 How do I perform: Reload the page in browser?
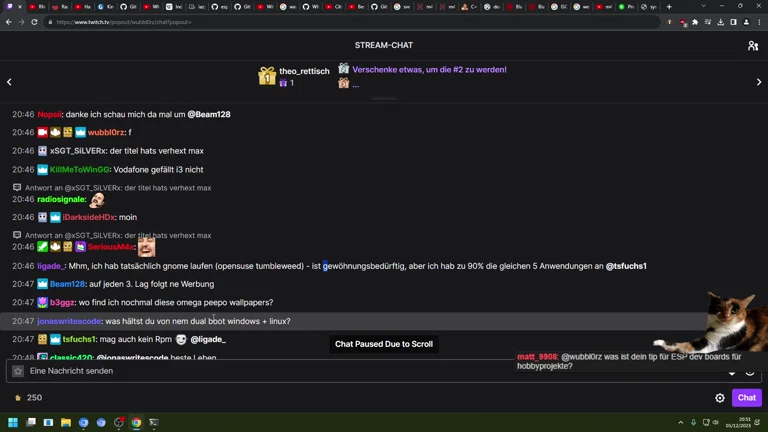pos(34,22)
